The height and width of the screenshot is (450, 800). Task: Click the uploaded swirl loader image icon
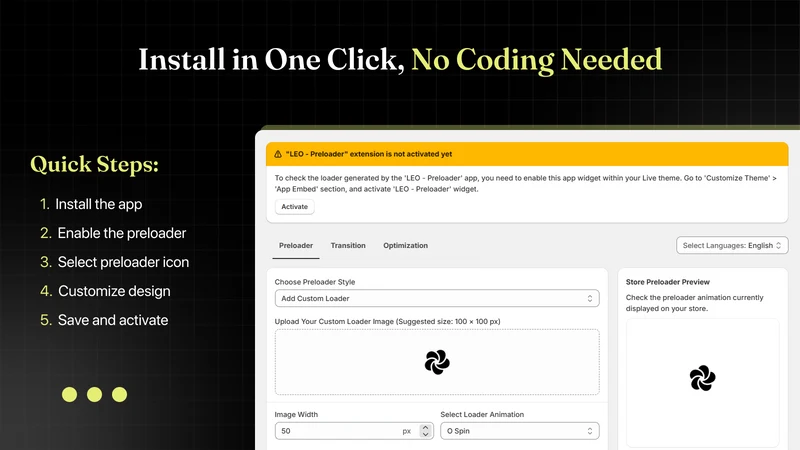pos(437,362)
